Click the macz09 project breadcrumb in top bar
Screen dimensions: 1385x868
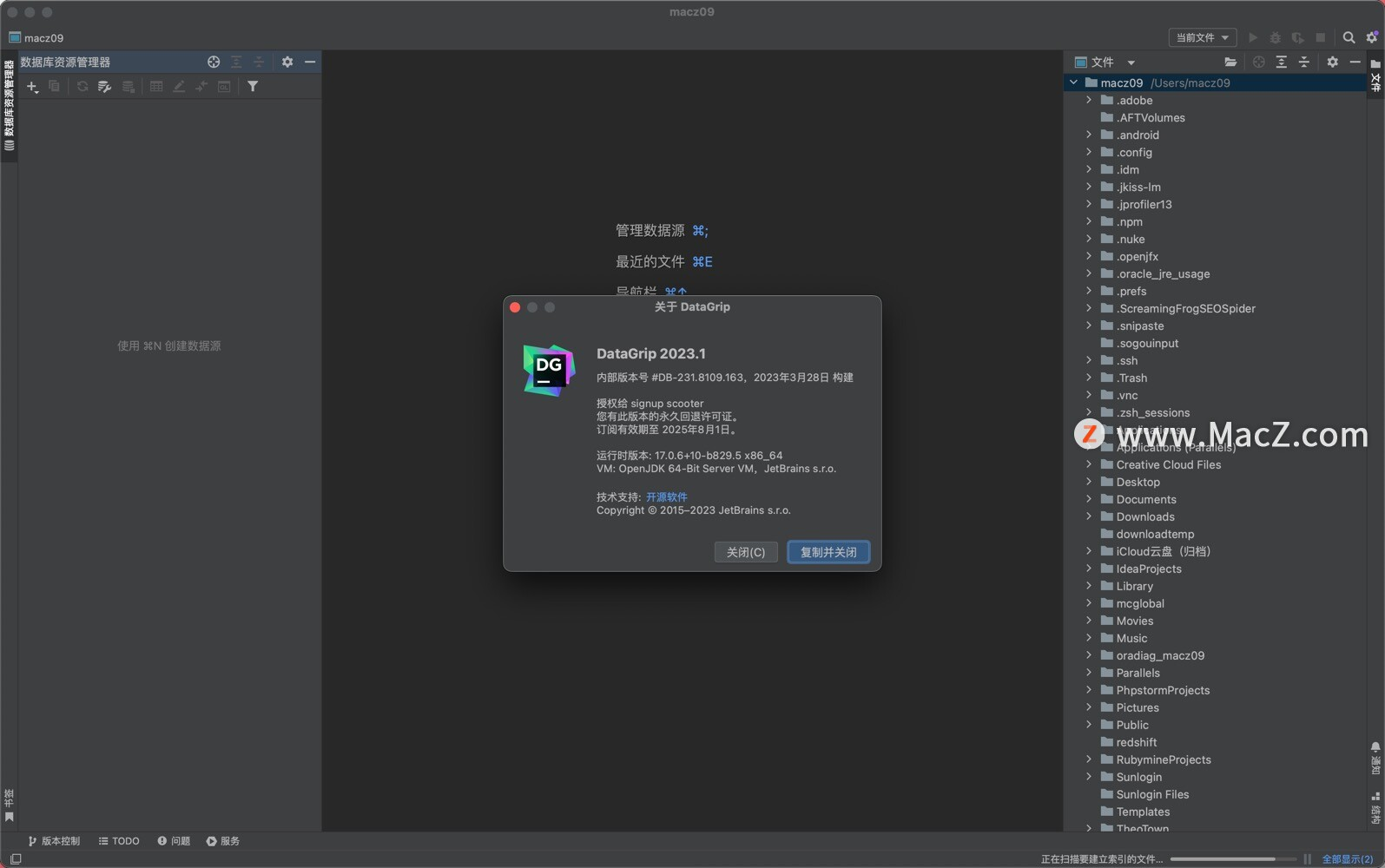(36, 37)
